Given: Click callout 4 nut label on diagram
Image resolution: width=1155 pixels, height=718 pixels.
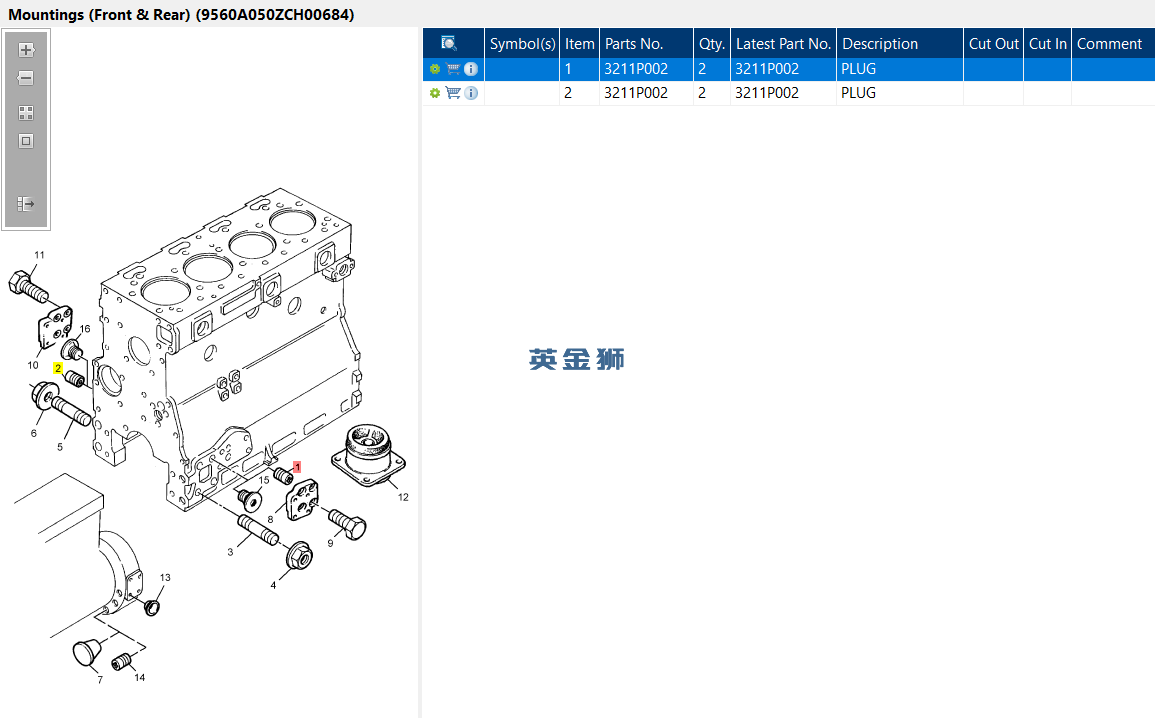Looking at the screenshot, I should click(273, 585).
